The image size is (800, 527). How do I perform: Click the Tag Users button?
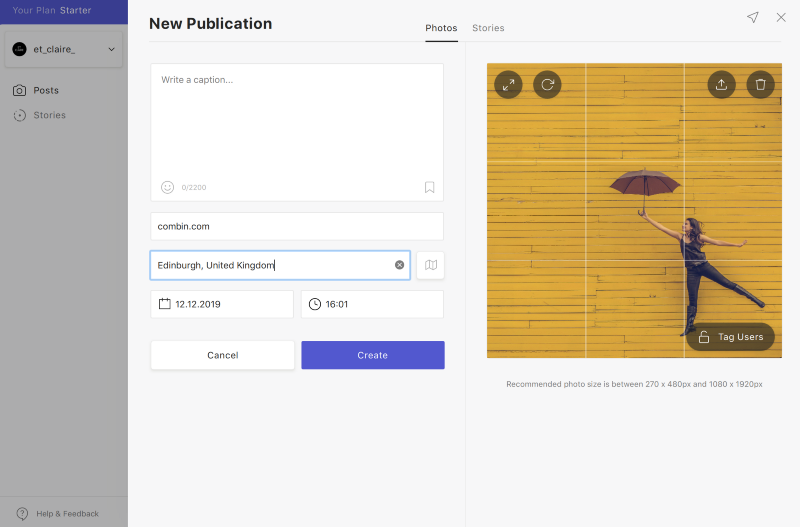731,337
